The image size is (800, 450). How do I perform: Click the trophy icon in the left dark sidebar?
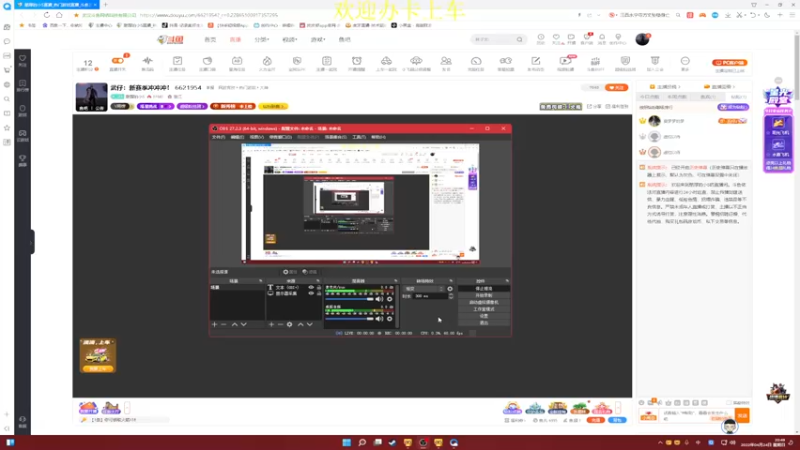(22, 159)
